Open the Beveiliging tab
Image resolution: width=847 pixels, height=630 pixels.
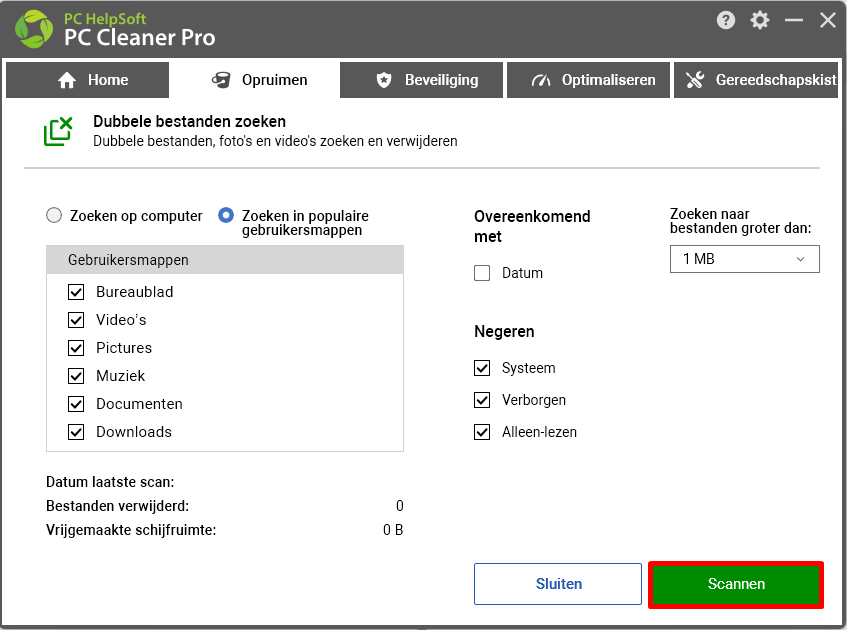tap(421, 80)
